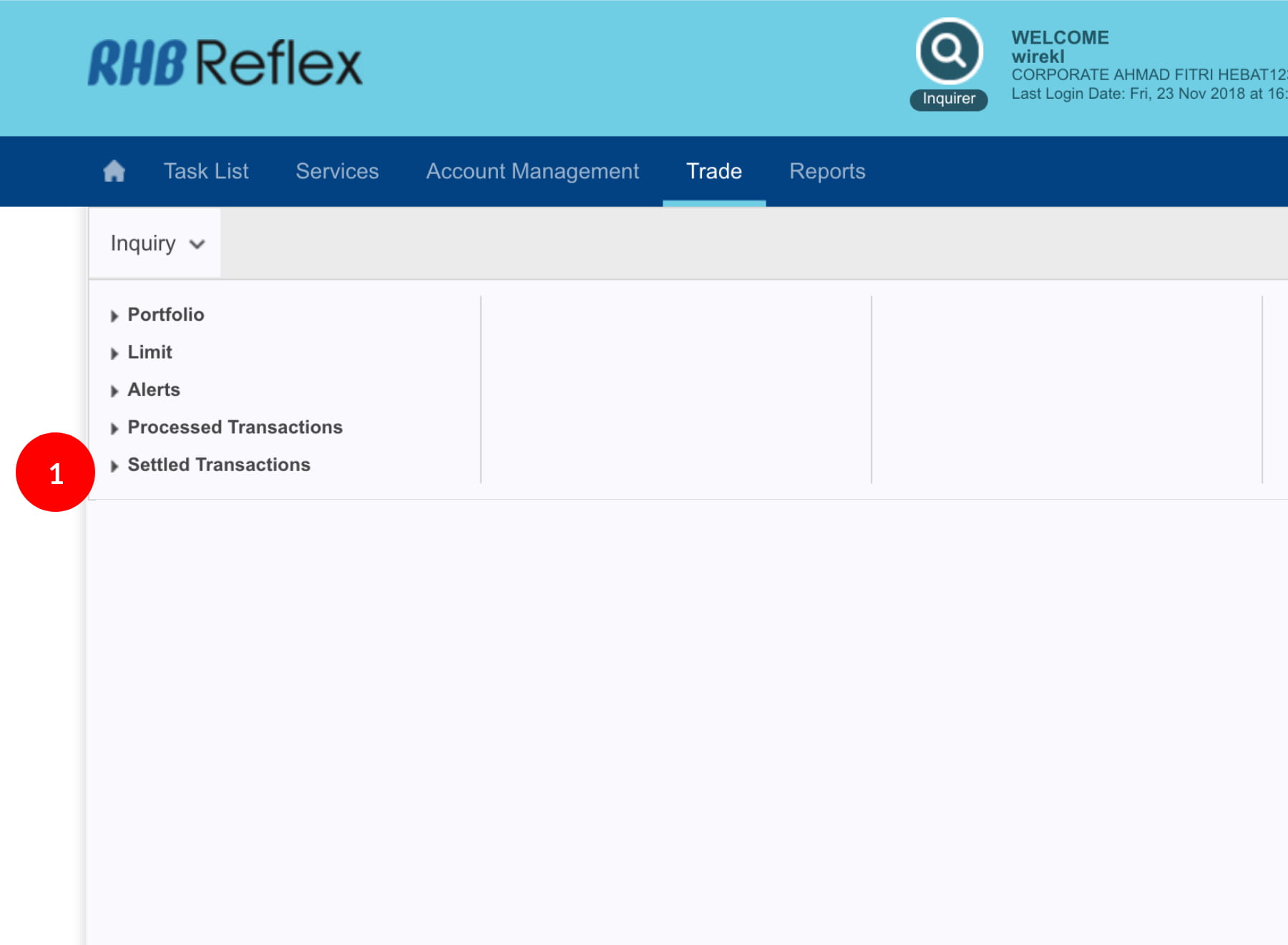Image resolution: width=1288 pixels, height=945 pixels.
Task: Open the Reports menu
Action: click(x=827, y=171)
